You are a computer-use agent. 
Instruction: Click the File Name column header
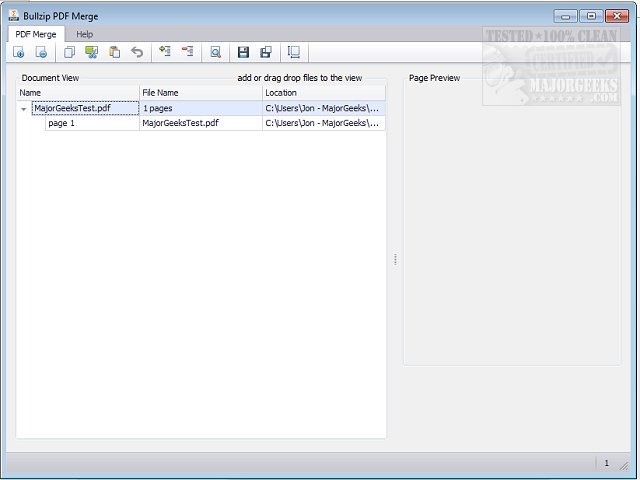pos(200,93)
